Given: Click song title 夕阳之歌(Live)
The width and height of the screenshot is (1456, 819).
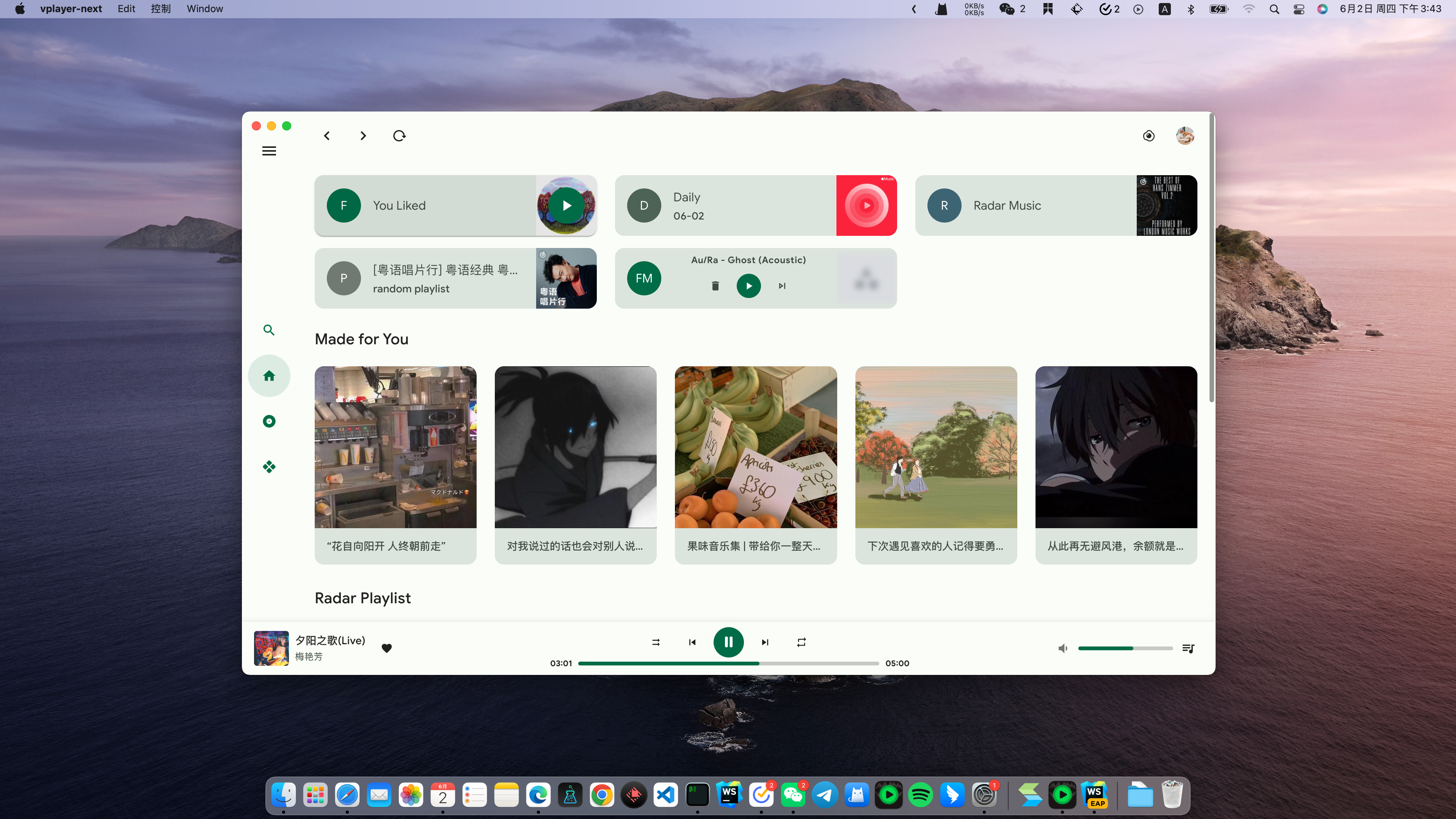Looking at the screenshot, I should 330,640.
